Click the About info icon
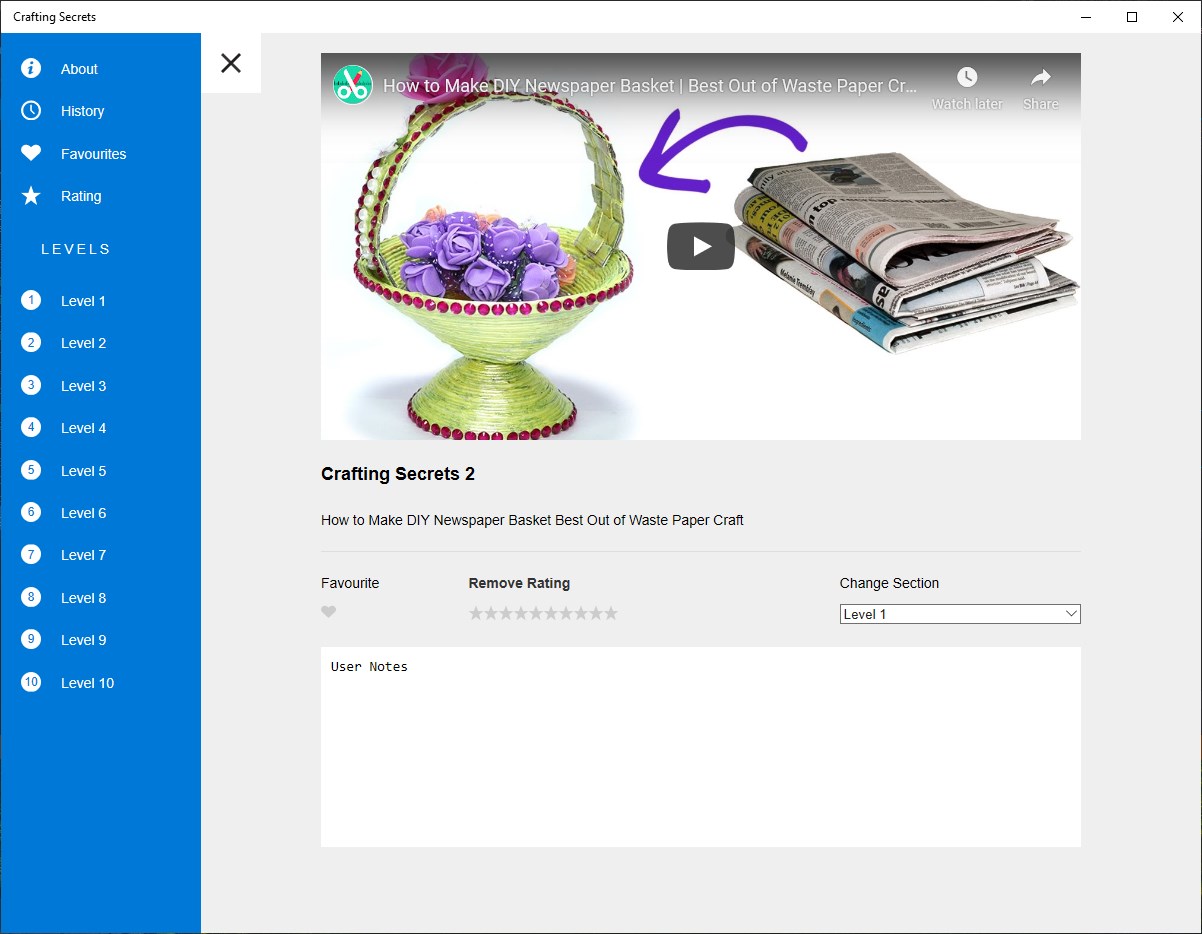This screenshot has width=1202, height=934. tap(31, 68)
